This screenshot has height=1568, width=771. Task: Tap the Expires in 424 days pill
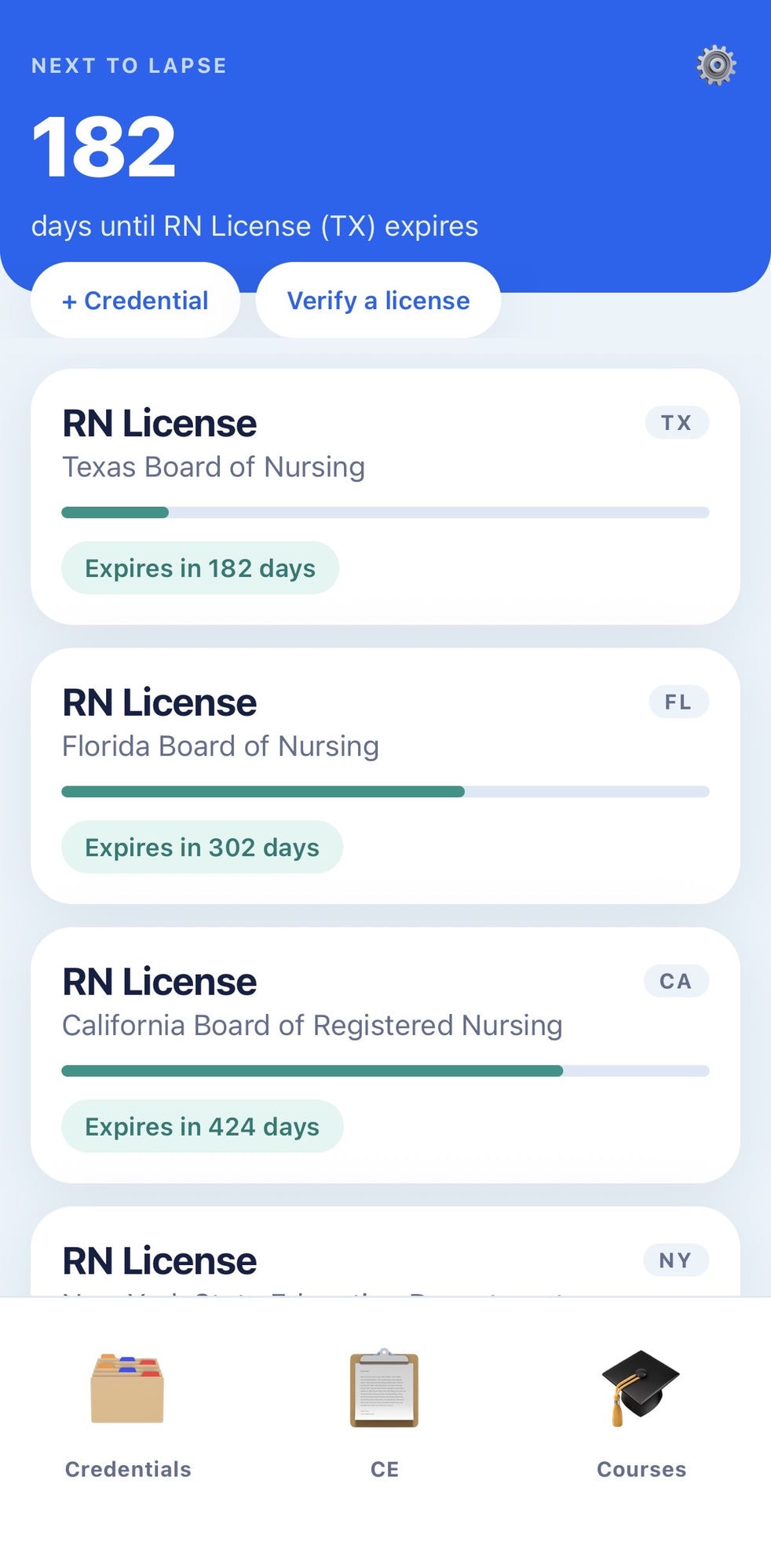coord(202,1126)
